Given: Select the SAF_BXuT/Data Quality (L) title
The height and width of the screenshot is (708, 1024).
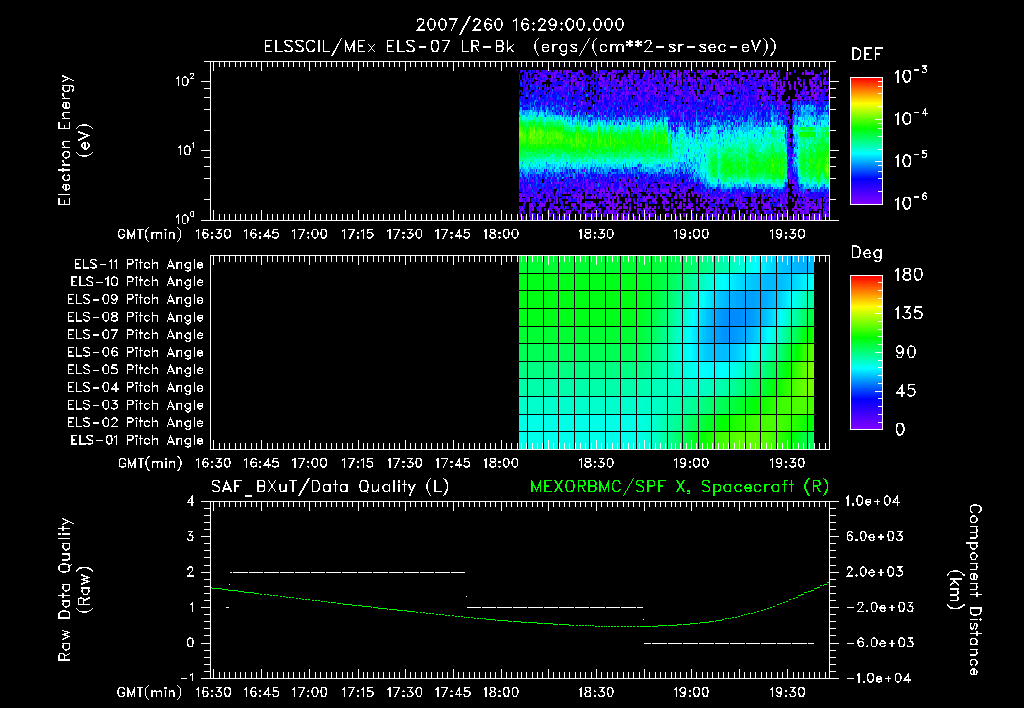Looking at the screenshot, I should click(x=330, y=487).
